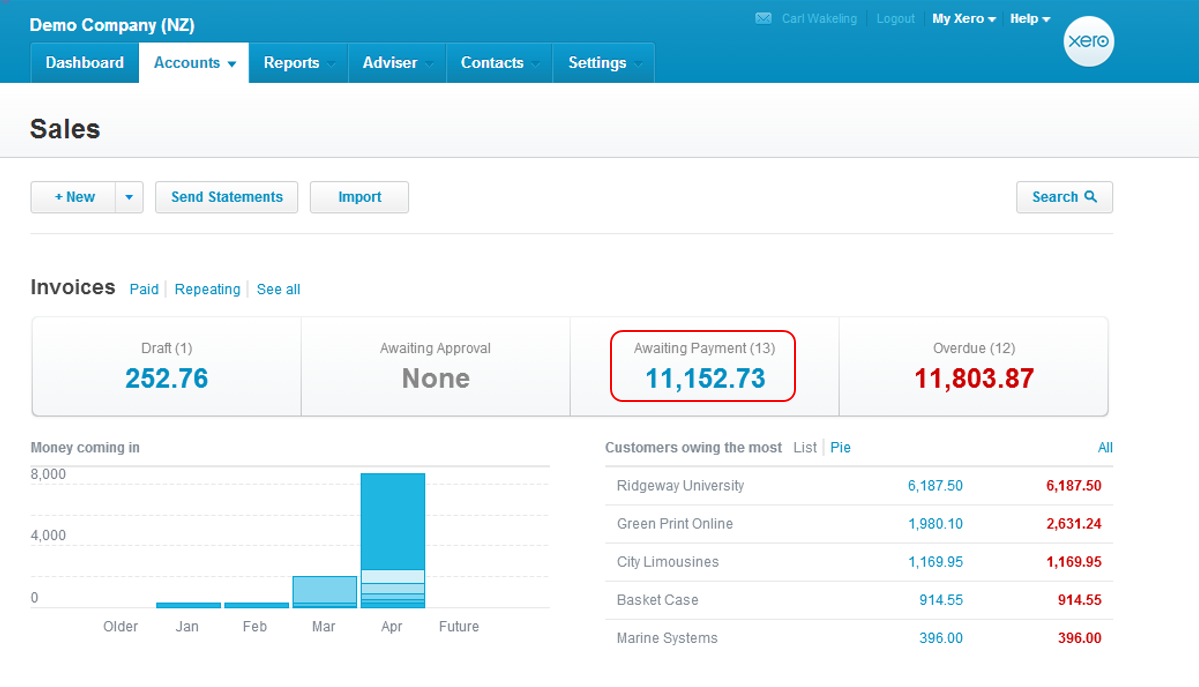Screen dimensions: 1199x687
Task: Create a new invoice with + New
Action: (74, 197)
